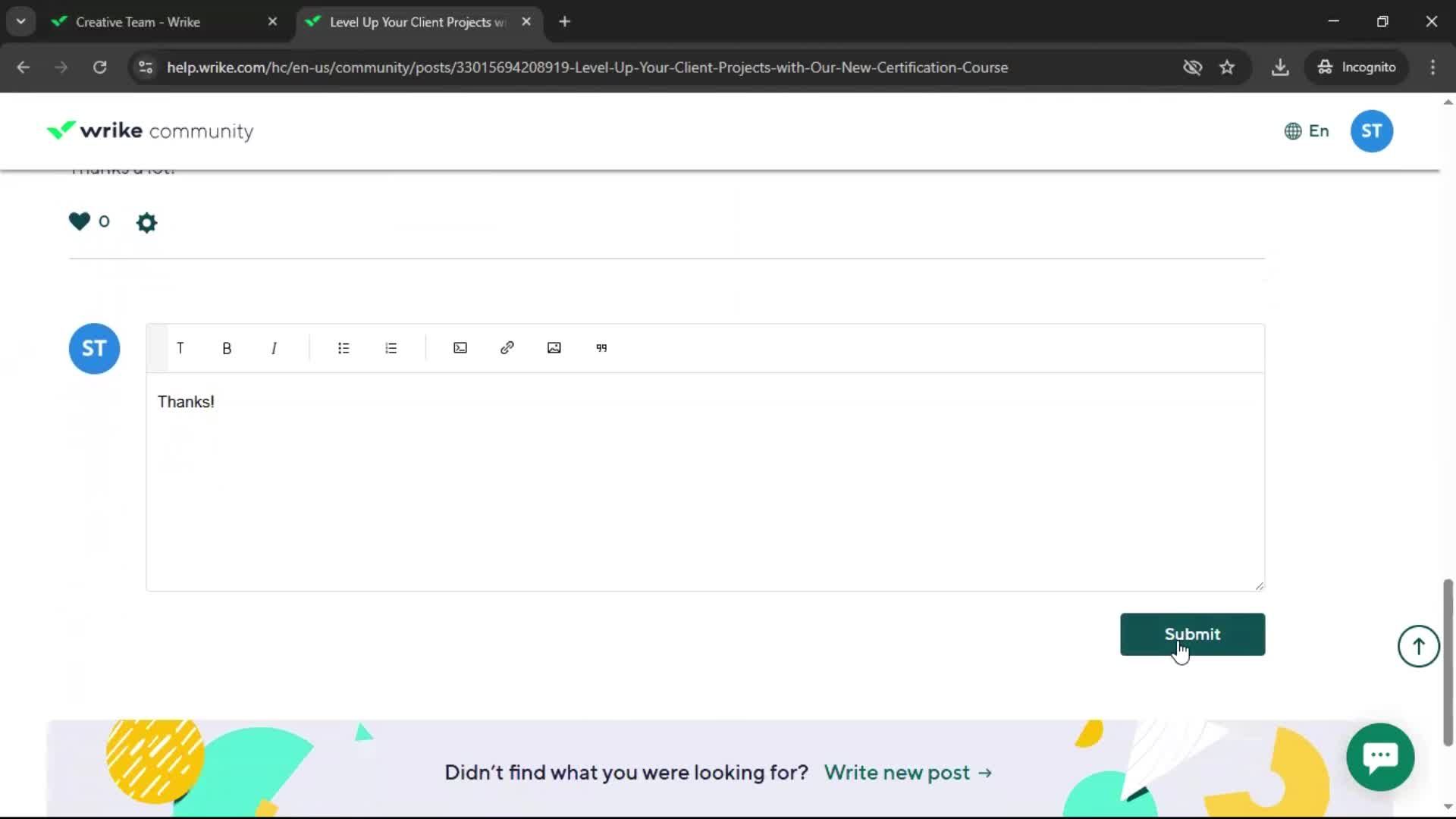Insert a code block
Screen dimensions: 1456x819
tap(460, 348)
